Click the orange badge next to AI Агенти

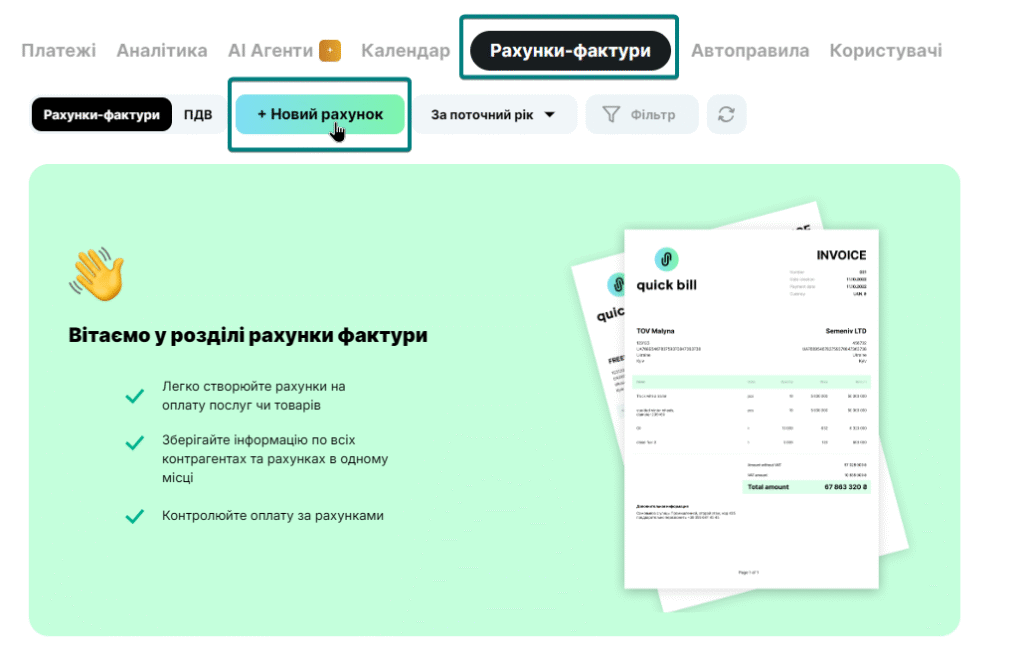330,50
